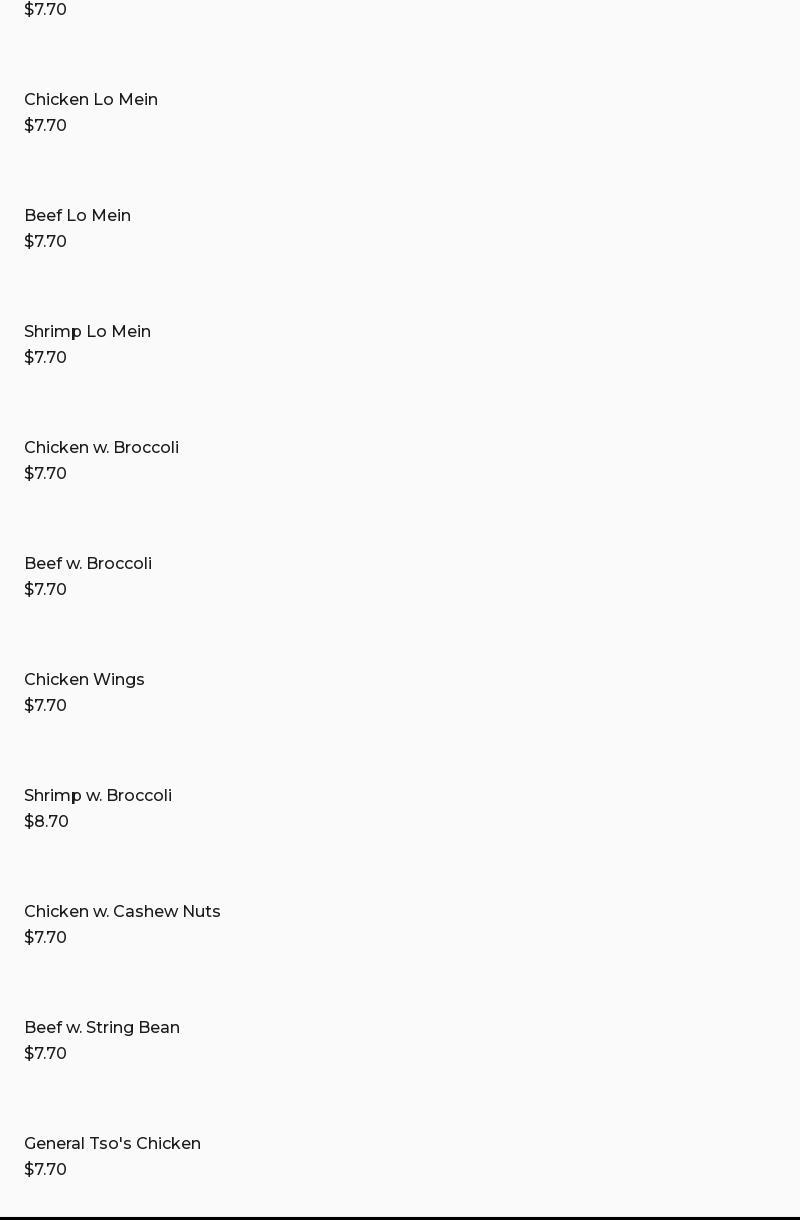800x1220 pixels.
Task: Click the price under Chicken w. Cashew Nuts
Action: (x=45, y=937)
